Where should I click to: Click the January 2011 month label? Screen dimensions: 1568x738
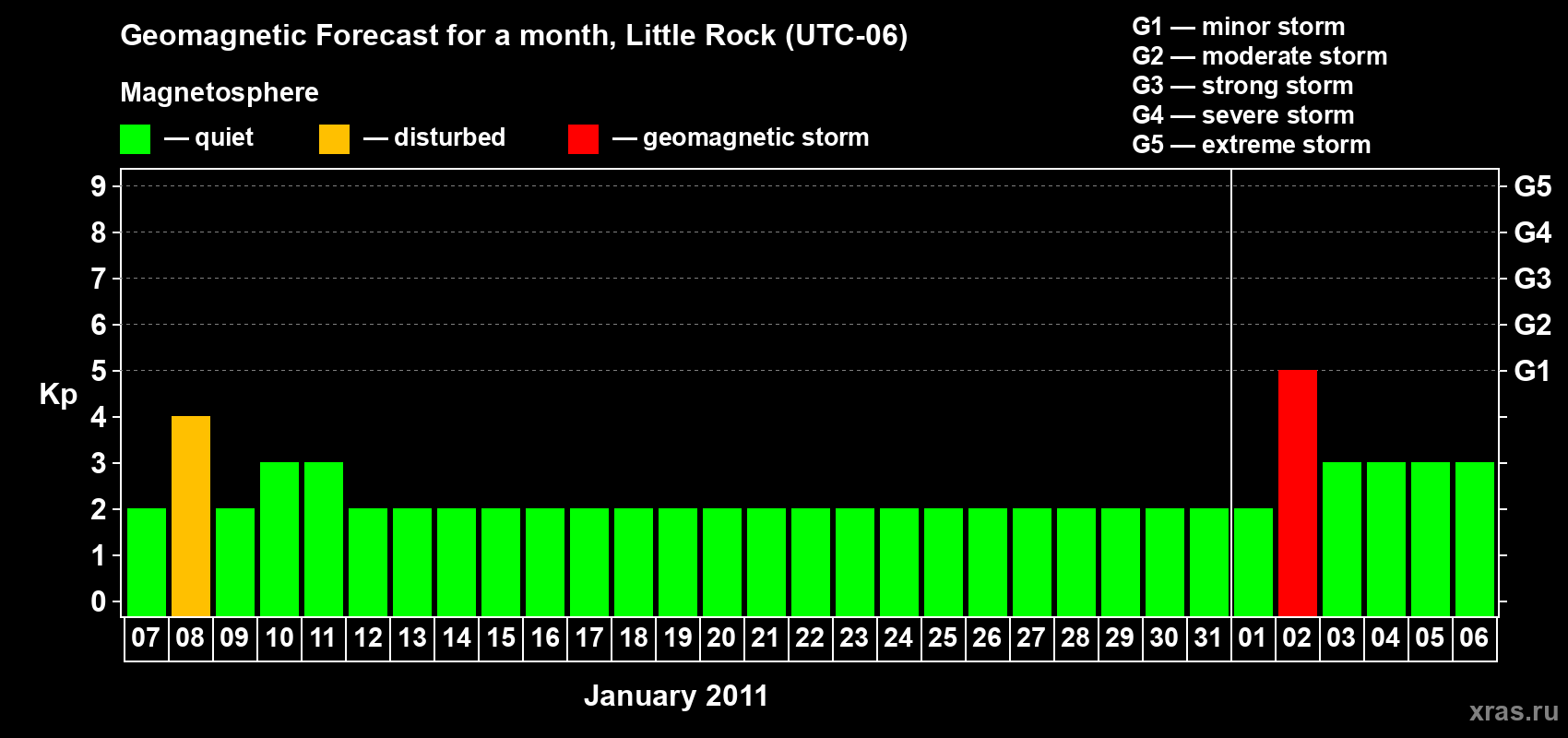click(x=676, y=696)
